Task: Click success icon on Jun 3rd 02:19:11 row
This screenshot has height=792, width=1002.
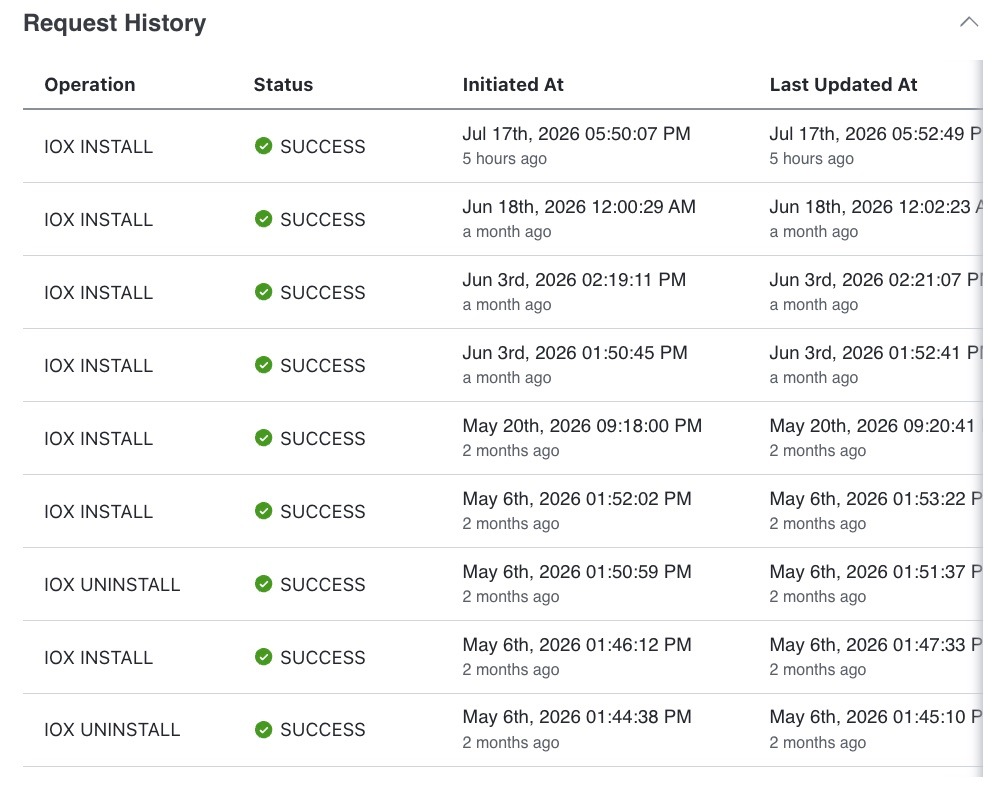Action: click(x=263, y=291)
